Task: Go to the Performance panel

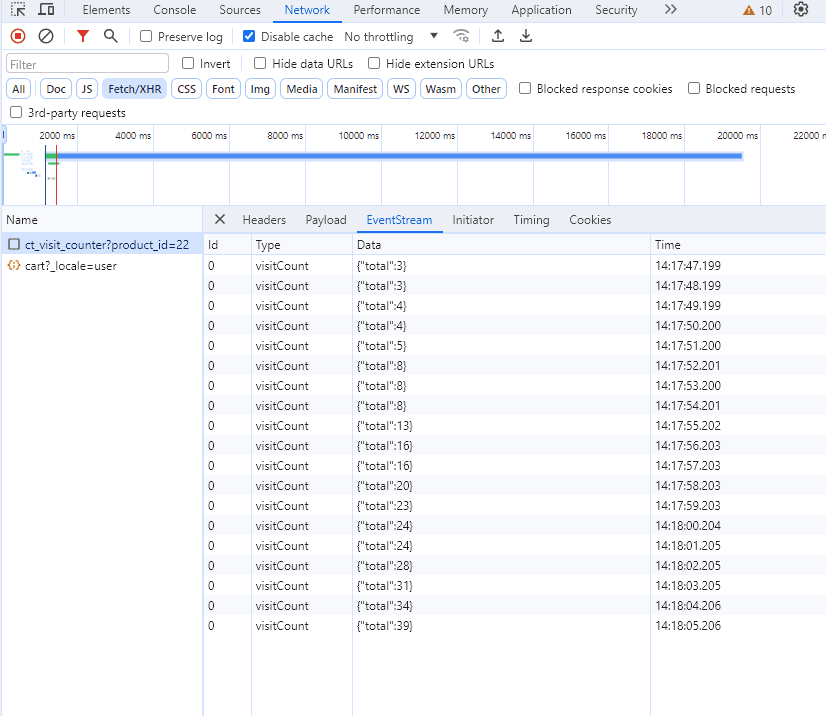Action: tap(387, 10)
